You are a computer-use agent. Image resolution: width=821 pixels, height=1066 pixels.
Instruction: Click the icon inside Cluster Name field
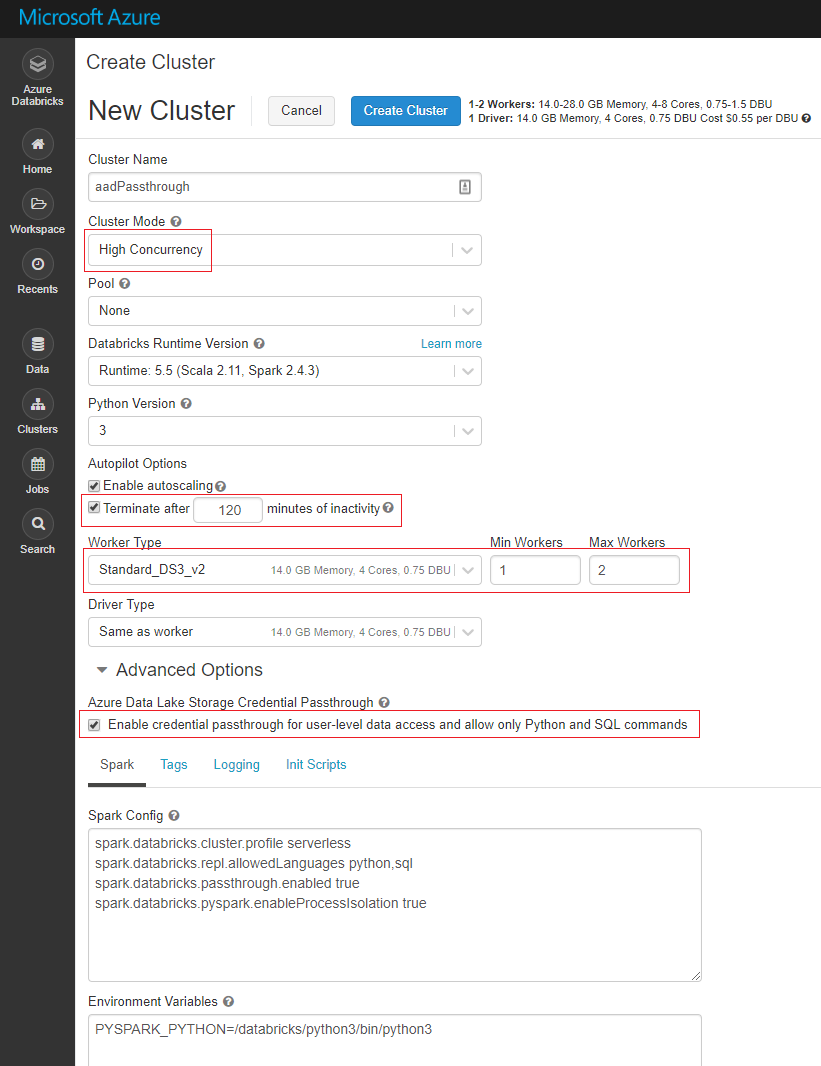point(465,187)
